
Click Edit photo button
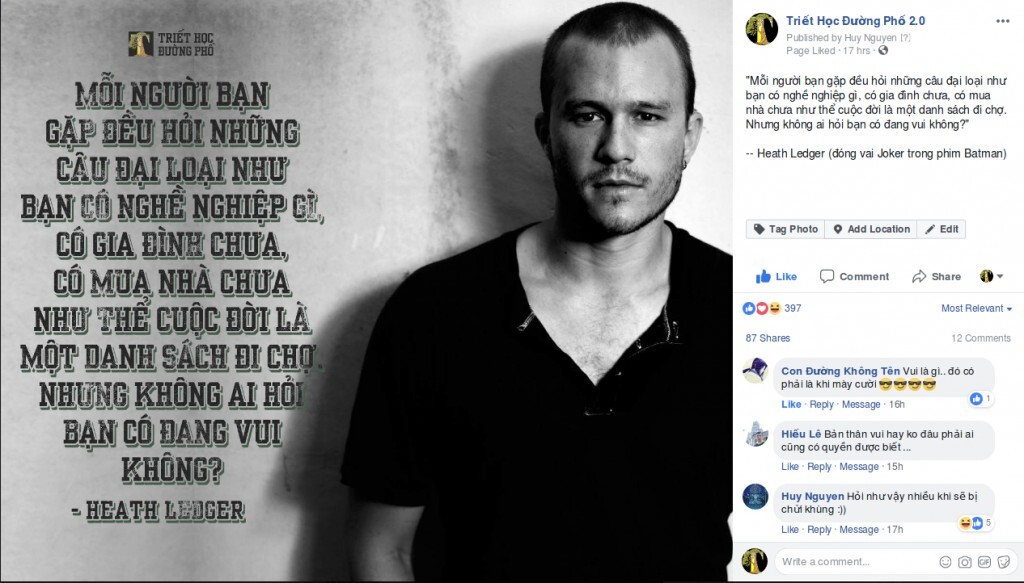tap(941, 229)
